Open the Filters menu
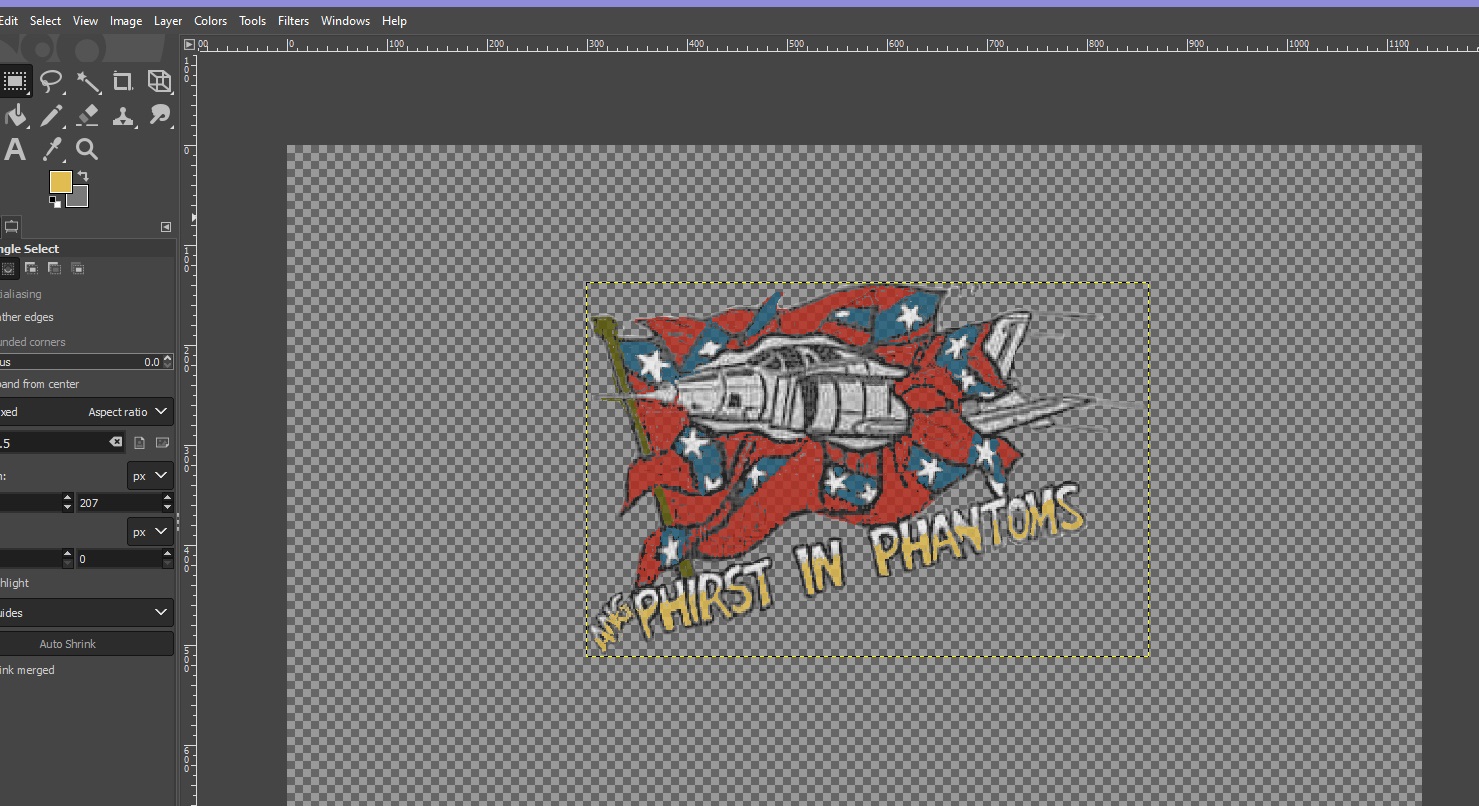1479x806 pixels. (293, 20)
